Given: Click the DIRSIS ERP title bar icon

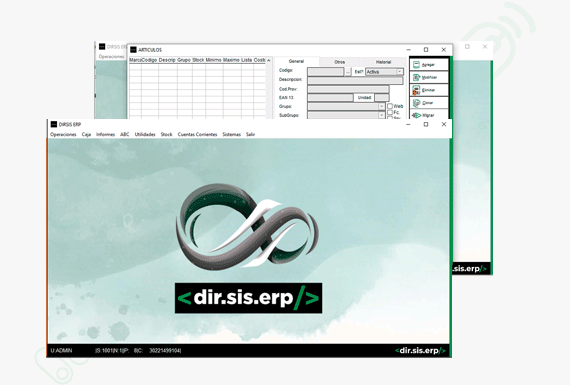Looking at the screenshot, I should (54, 124).
